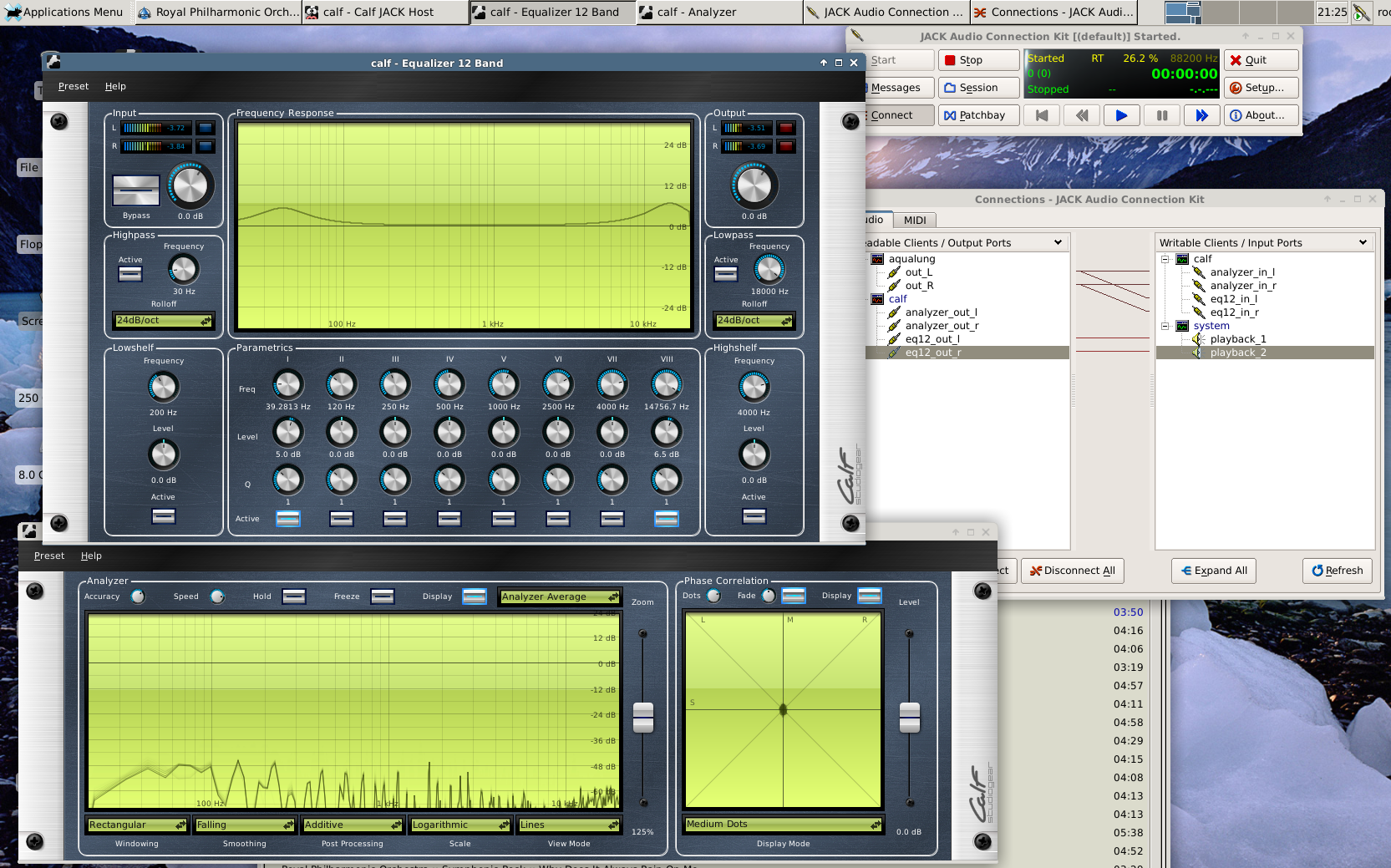Switch to calf - Analyzer taskbar window

[718, 12]
